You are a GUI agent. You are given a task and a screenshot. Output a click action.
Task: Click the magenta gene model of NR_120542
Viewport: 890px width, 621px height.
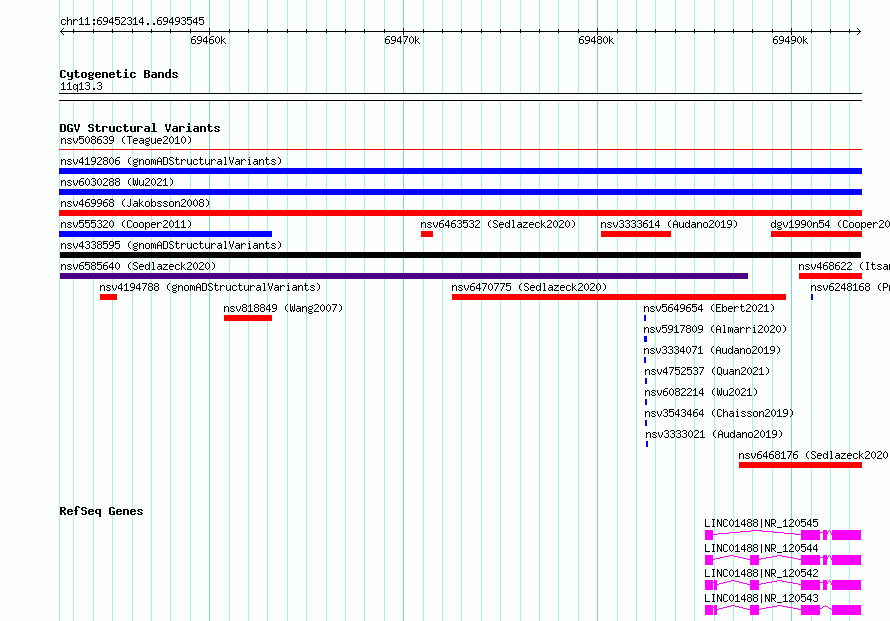783,585
